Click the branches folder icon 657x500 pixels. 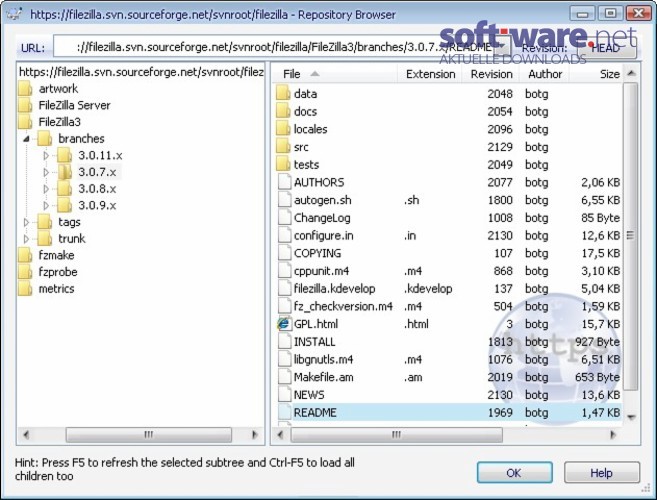click(44, 139)
